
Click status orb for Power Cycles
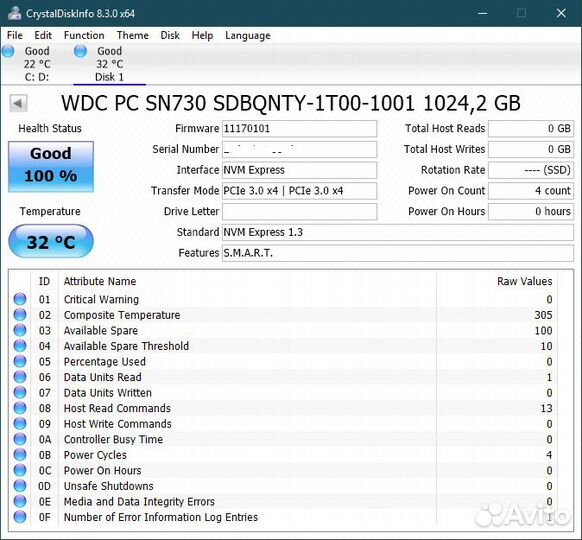[x=20, y=455]
